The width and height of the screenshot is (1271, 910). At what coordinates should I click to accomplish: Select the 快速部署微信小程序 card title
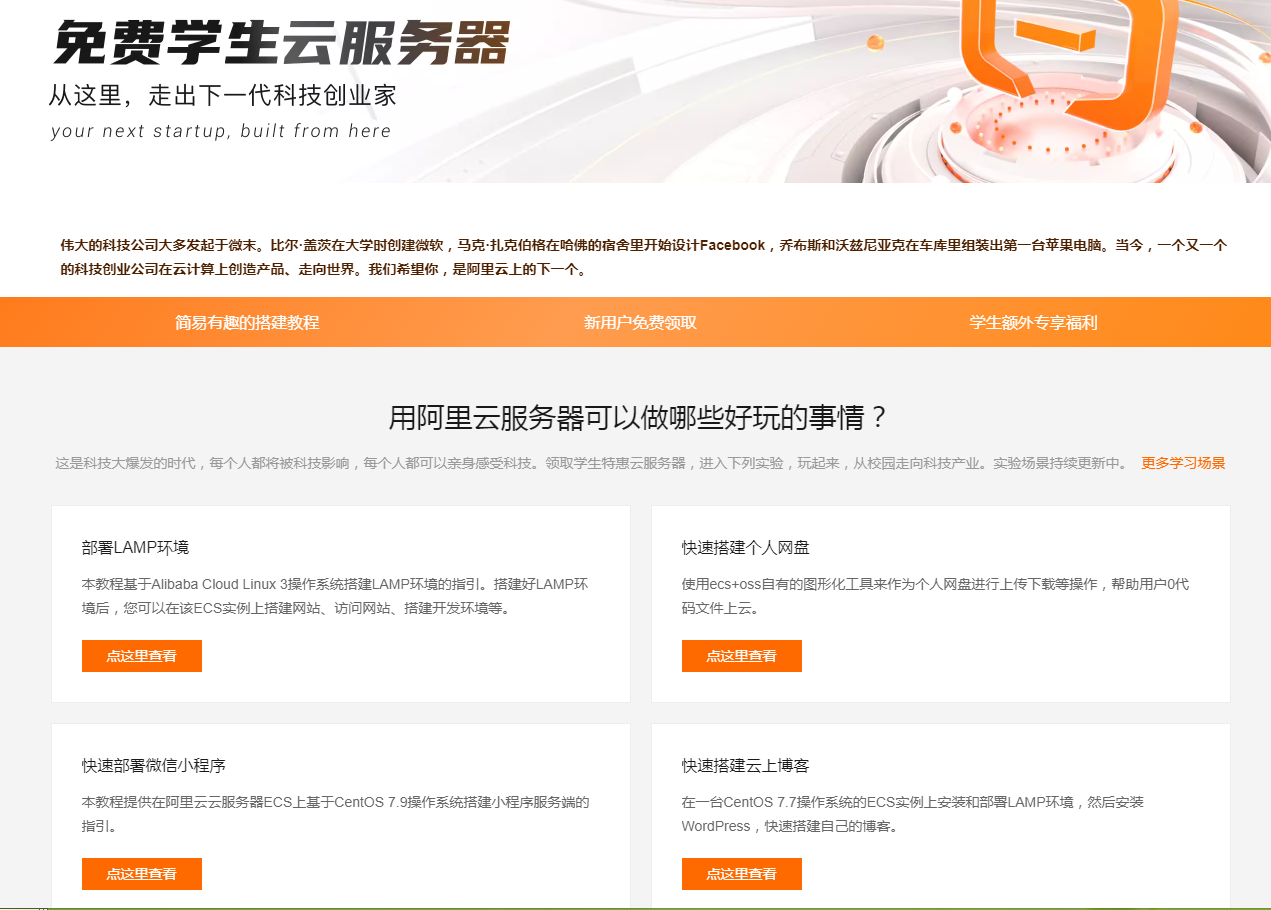click(154, 765)
